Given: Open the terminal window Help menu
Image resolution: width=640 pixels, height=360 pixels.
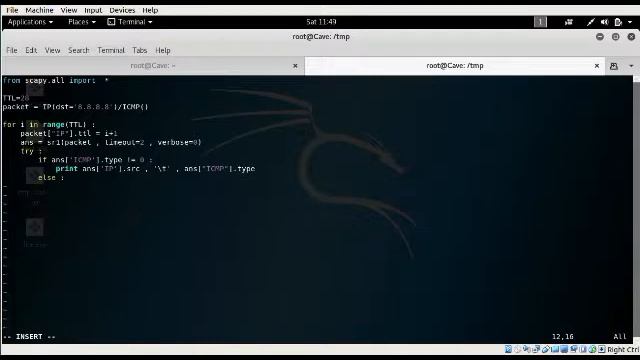Looking at the screenshot, I should point(162,50).
